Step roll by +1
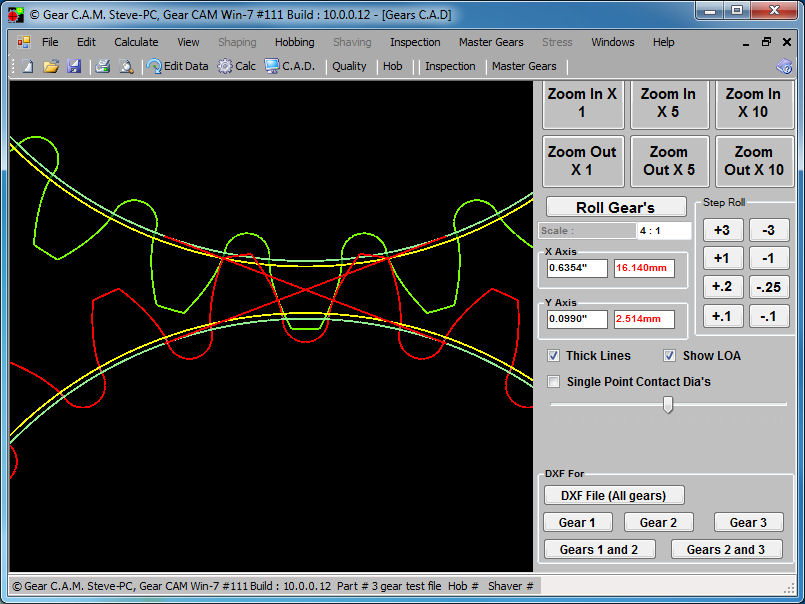Image resolution: width=805 pixels, height=604 pixels. click(722, 258)
